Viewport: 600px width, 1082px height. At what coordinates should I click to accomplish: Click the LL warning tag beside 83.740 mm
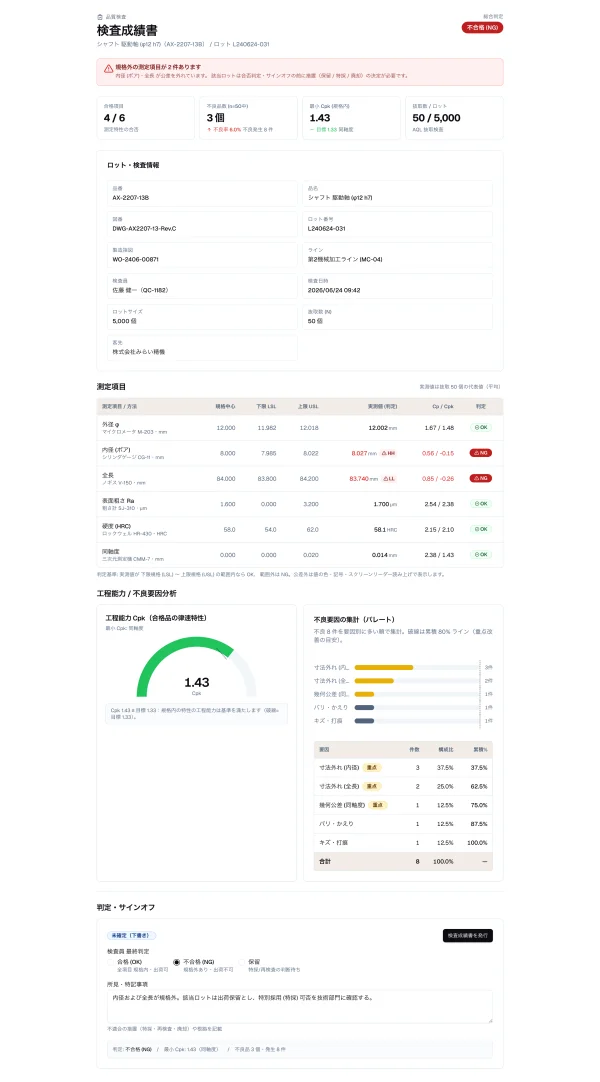click(388, 478)
